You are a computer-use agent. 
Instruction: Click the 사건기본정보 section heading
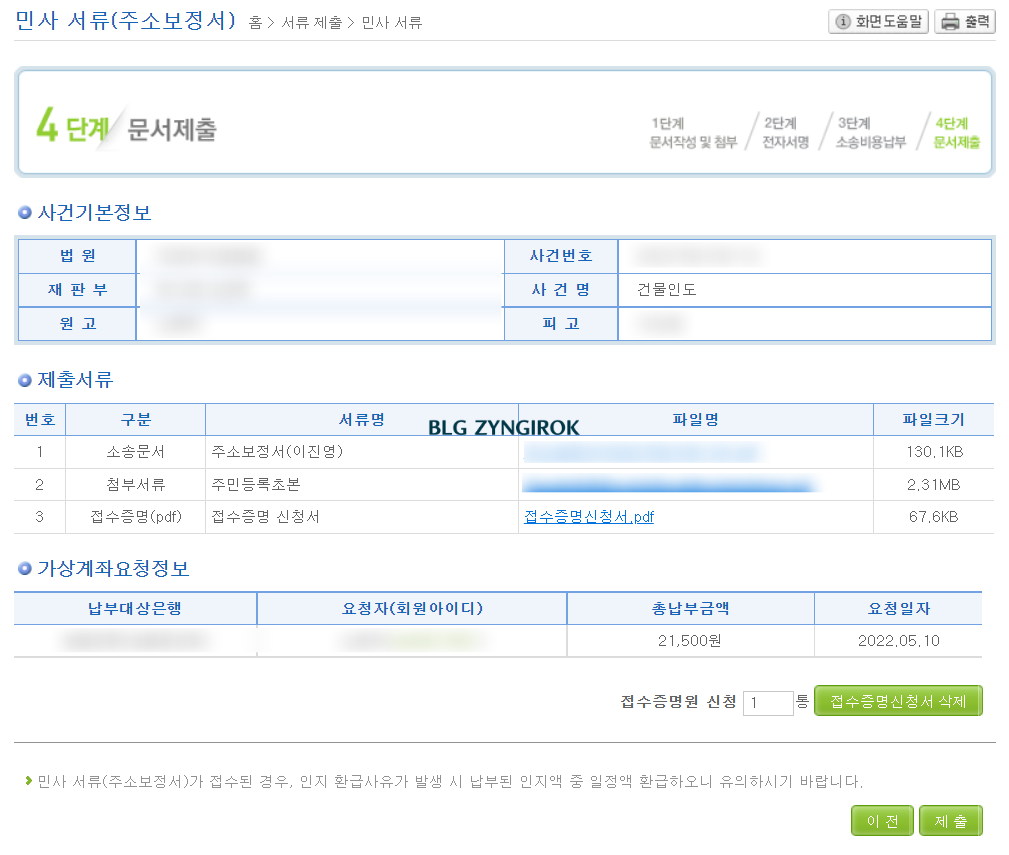click(x=94, y=213)
